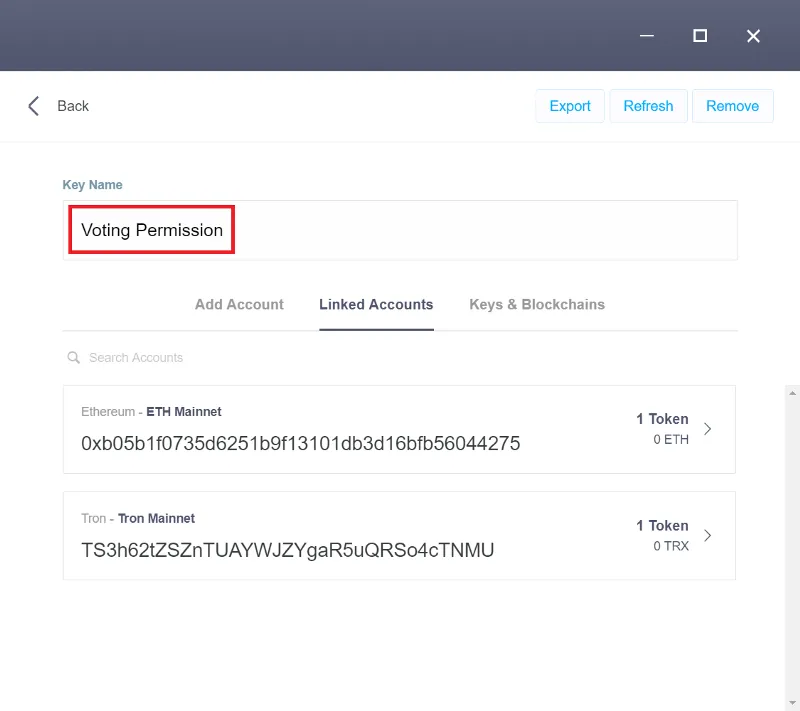
Task: Click the Tron Mainnet network label
Action: [x=157, y=518]
